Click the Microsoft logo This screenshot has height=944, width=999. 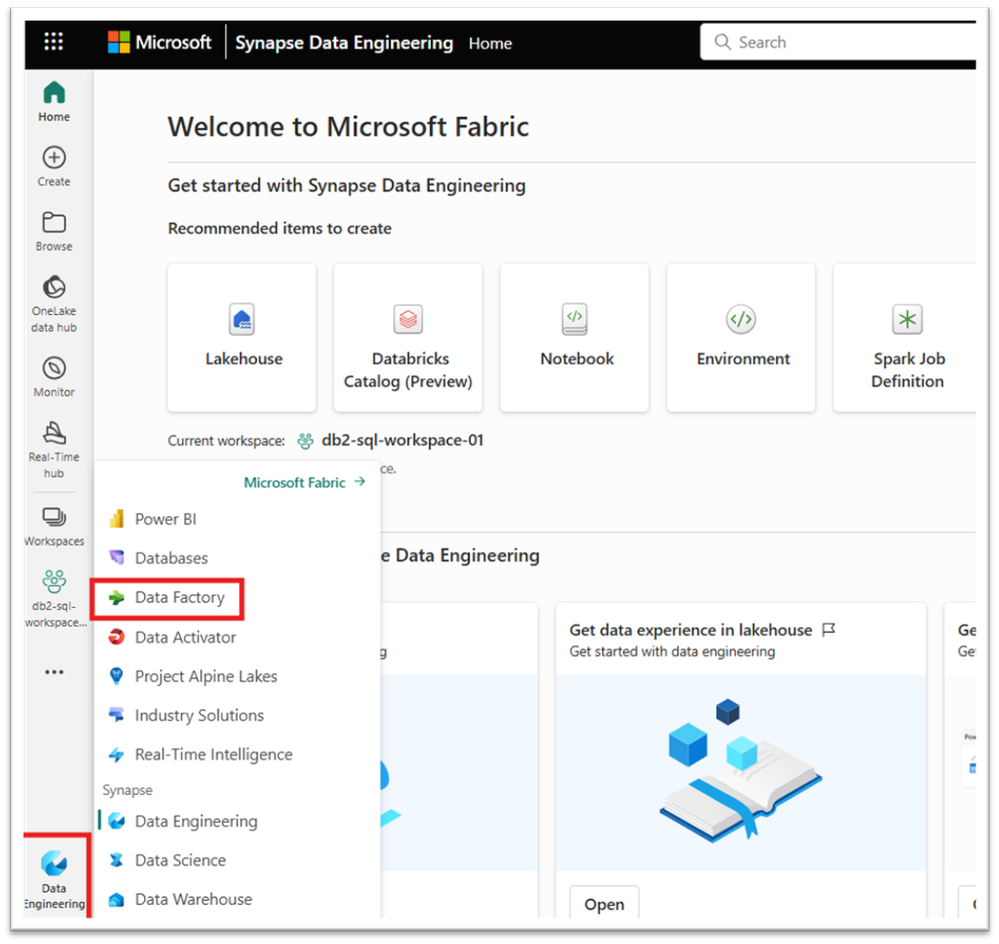click(159, 43)
